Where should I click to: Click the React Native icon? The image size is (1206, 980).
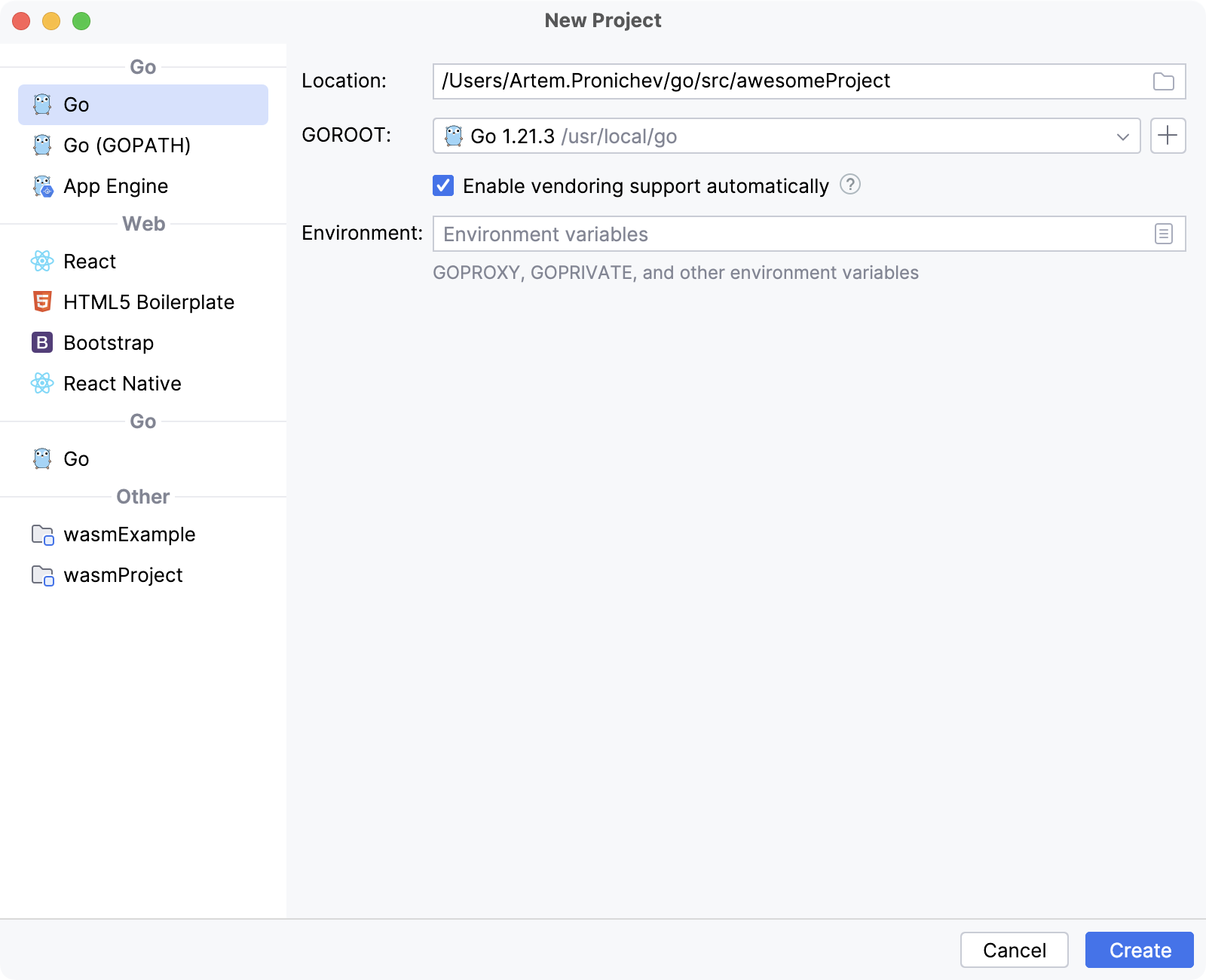pyautogui.click(x=43, y=384)
